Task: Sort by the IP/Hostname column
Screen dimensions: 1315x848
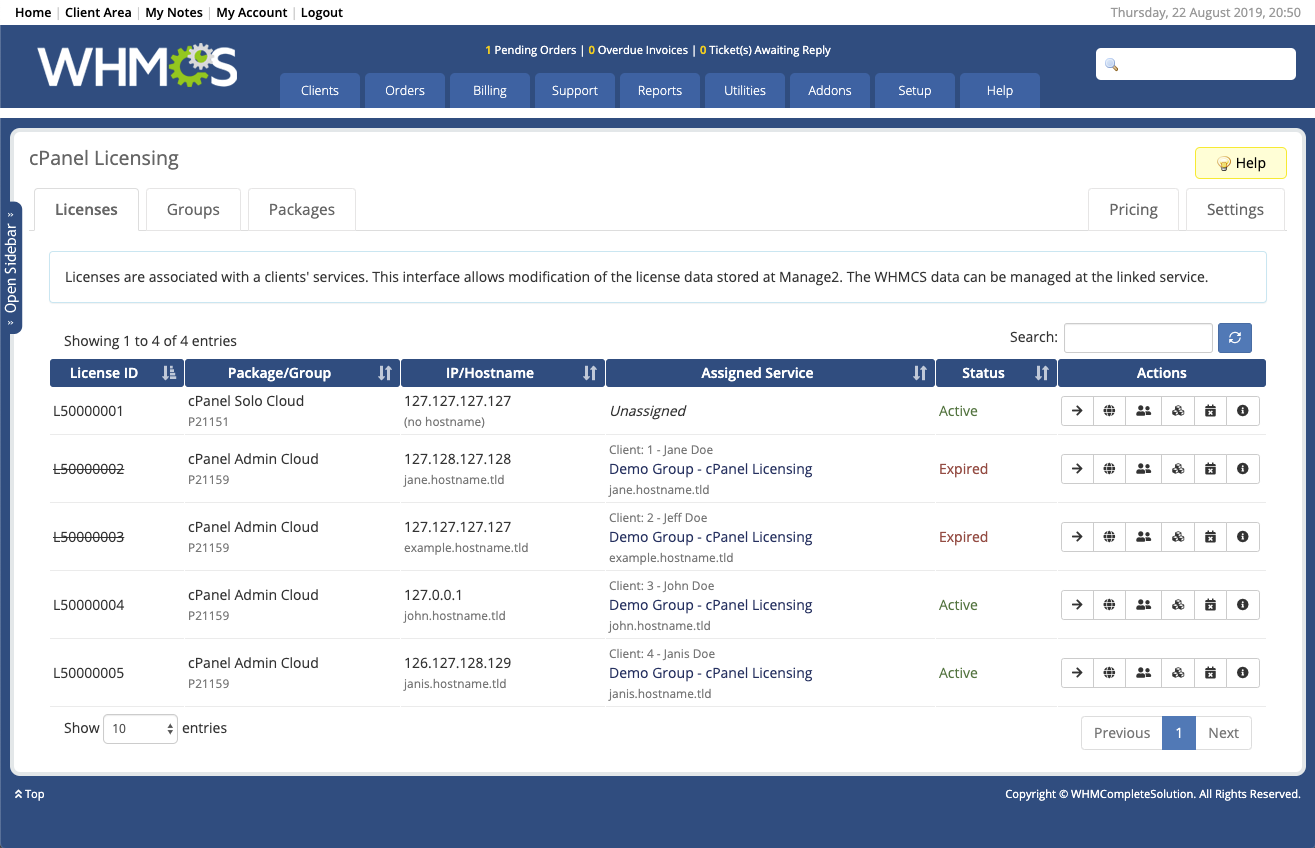Action: pyautogui.click(x=503, y=373)
